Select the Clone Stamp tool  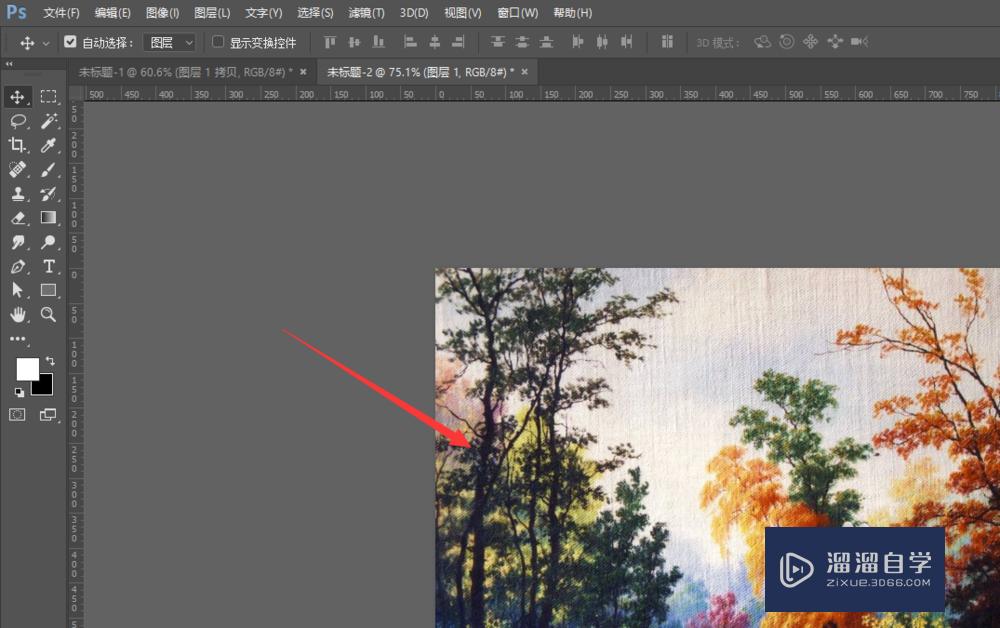[x=17, y=194]
